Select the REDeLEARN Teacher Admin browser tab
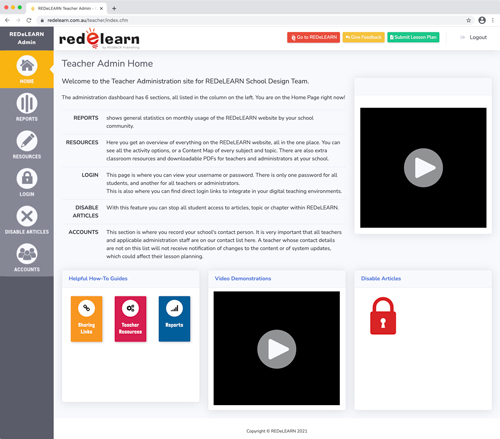This screenshot has width=500, height=439. point(66,8)
